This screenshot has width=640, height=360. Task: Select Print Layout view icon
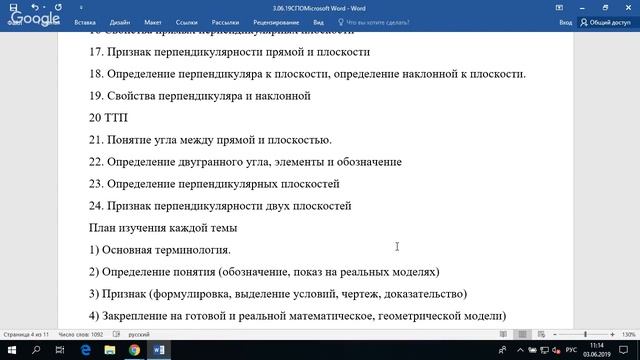(522, 334)
